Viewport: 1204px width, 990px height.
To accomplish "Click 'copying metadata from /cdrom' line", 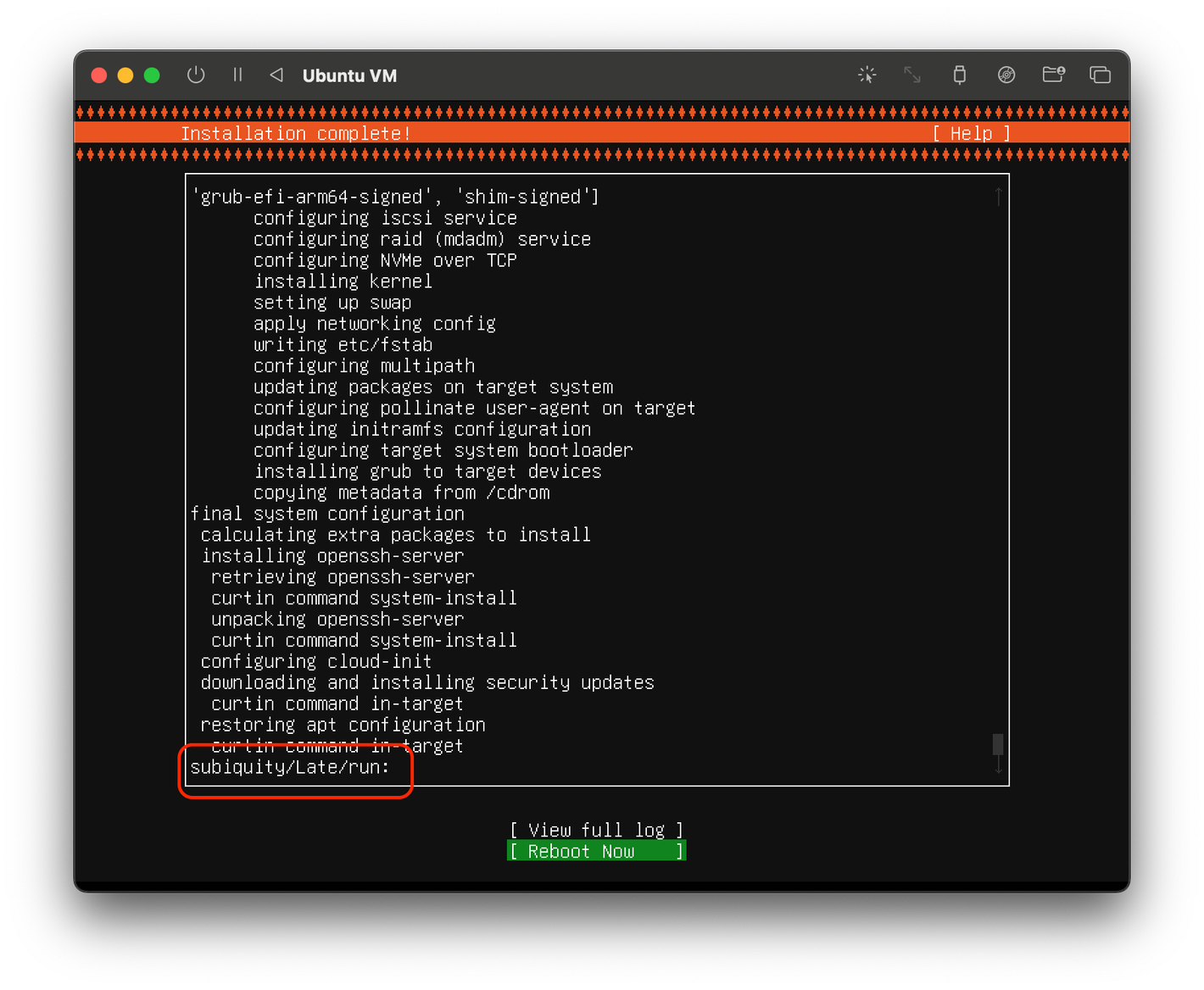I will [x=402, y=492].
